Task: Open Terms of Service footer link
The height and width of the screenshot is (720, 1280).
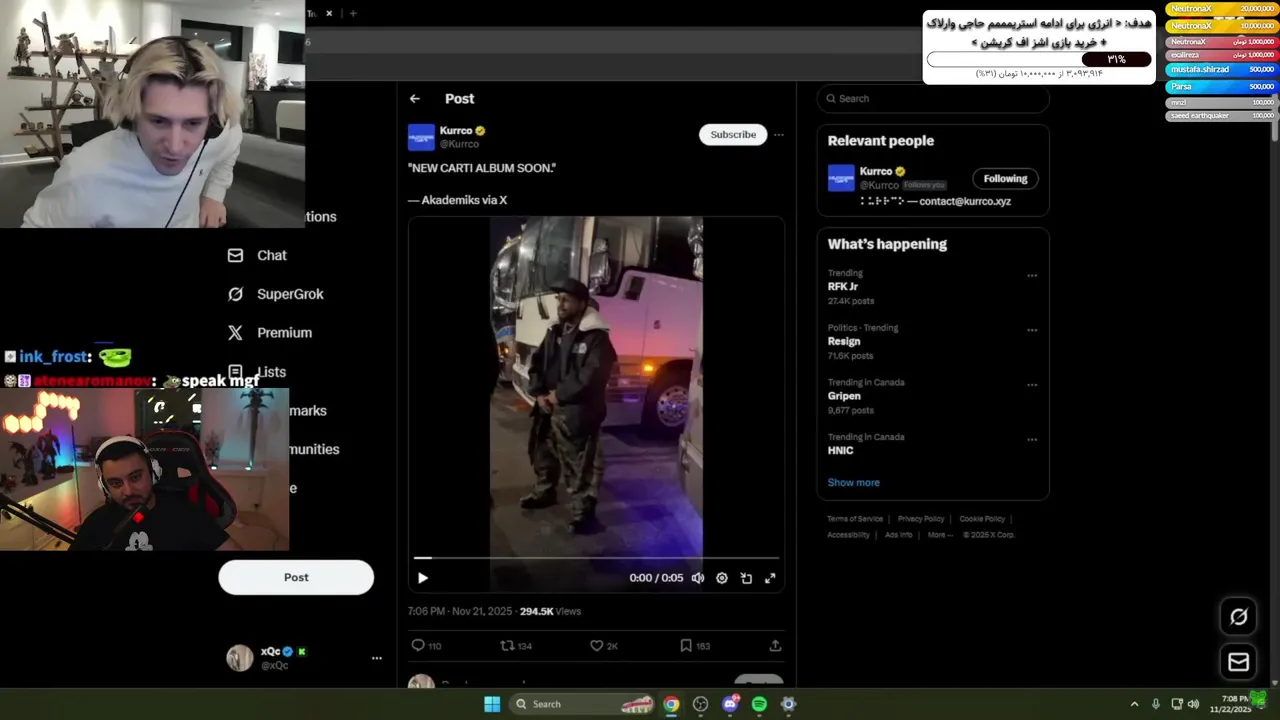Action: pyautogui.click(x=855, y=519)
